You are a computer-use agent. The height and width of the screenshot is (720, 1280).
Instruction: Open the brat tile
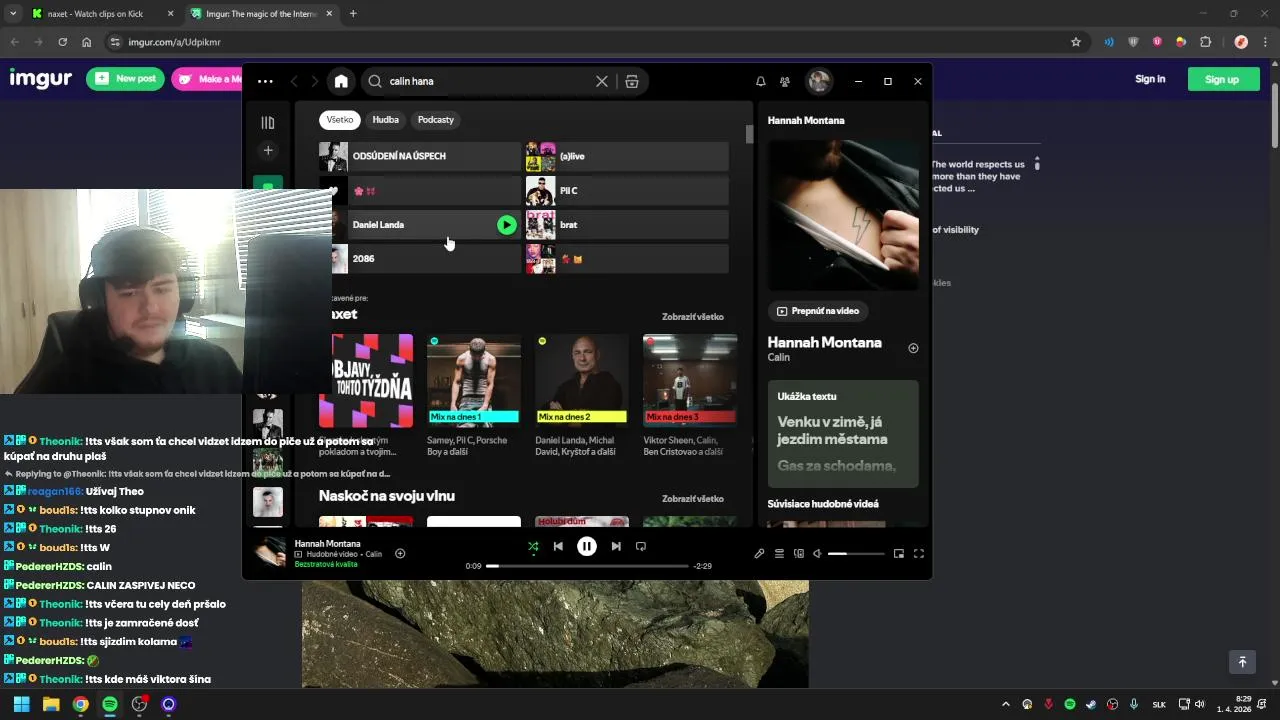(x=627, y=225)
